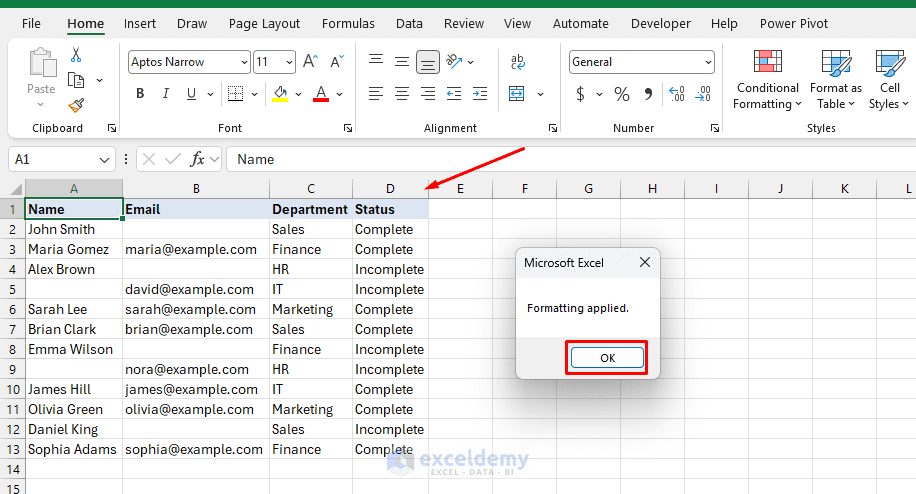Center text horizontally
Viewport: 916px width, 494px height.
click(x=402, y=93)
